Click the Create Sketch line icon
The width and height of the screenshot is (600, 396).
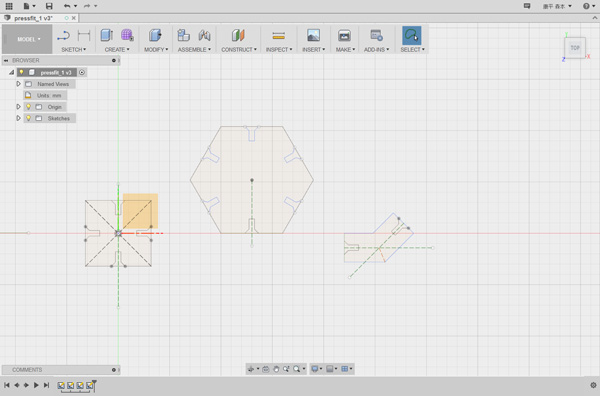[63, 36]
